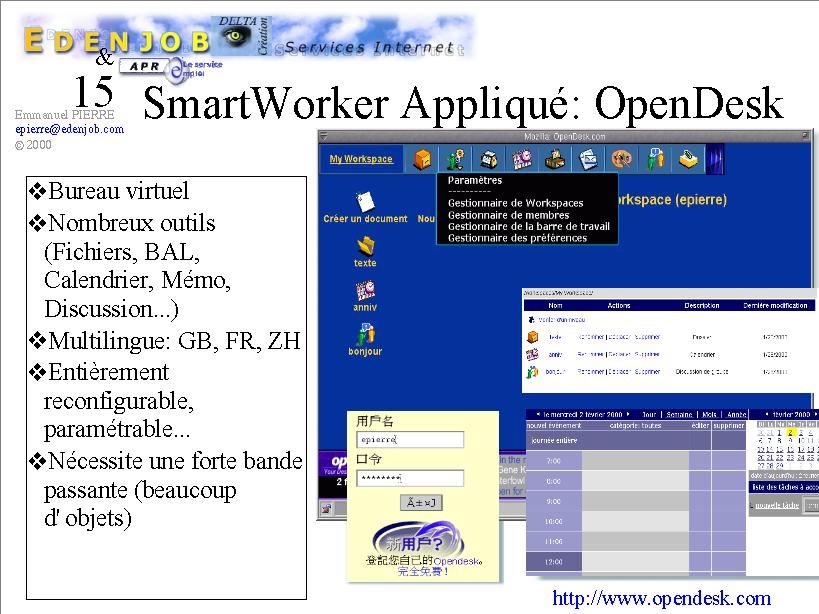Viewport: 819px width, 614px height.
Task: Choose Gestionnaire de la barre de travail
Action: 529,226
